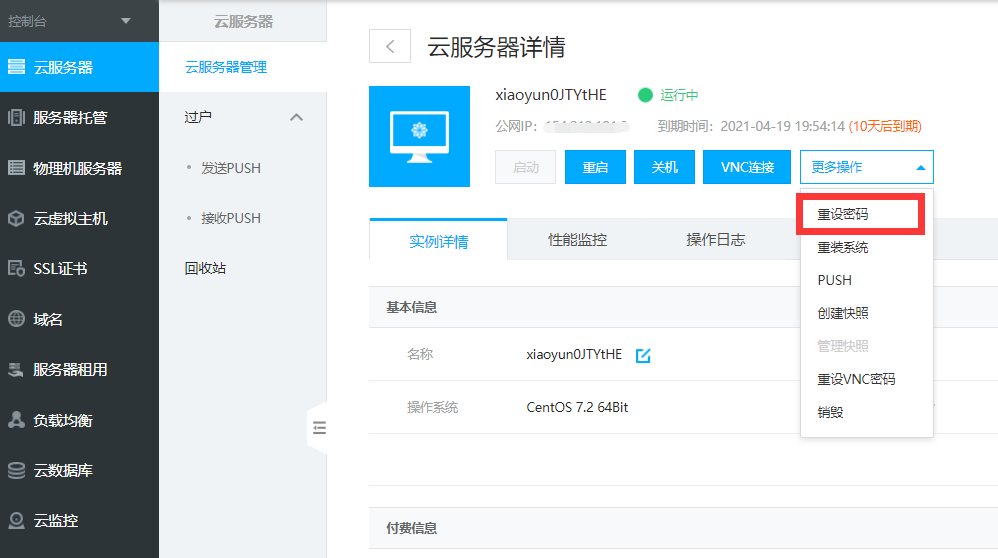
Task: Click the back arrow beside 云服务器详情
Action: (390, 46)
